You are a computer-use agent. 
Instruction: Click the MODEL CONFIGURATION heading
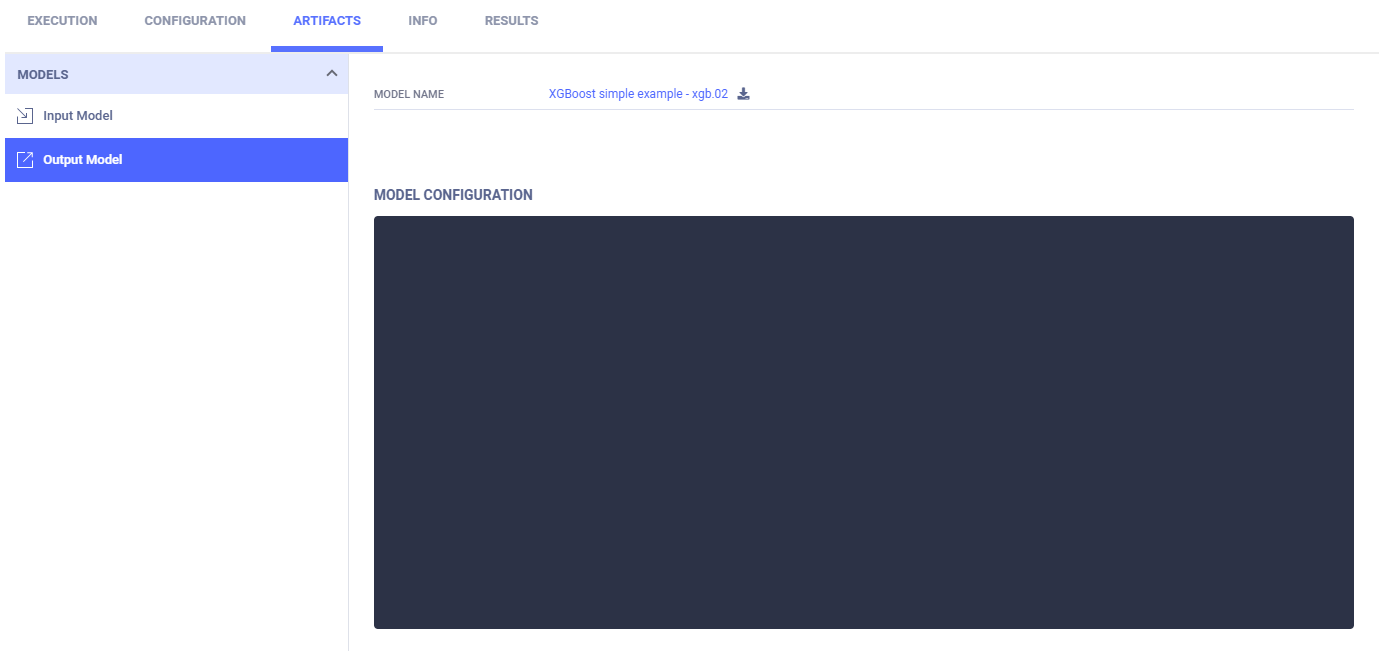[453, 195]
